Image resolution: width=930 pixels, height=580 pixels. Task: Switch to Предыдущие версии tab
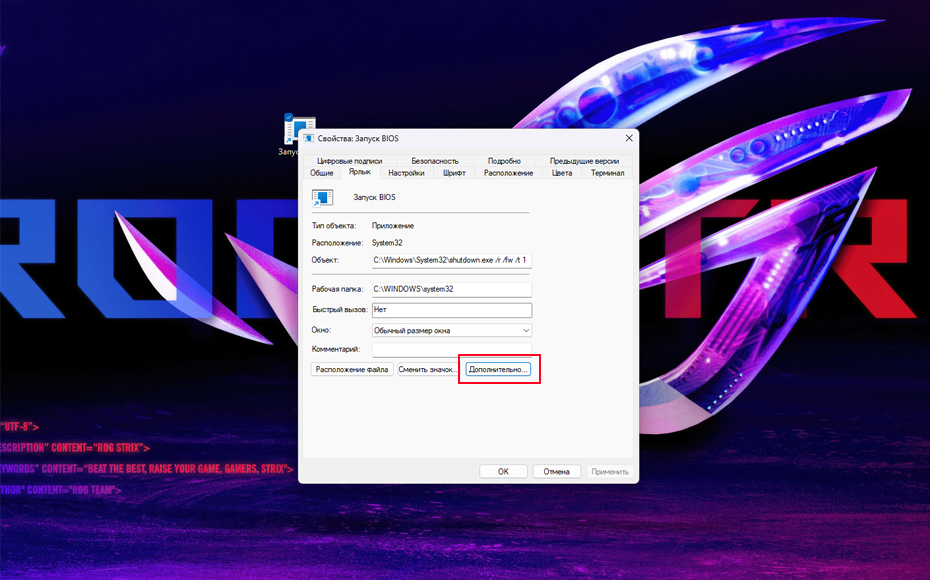tap(584, 161)
